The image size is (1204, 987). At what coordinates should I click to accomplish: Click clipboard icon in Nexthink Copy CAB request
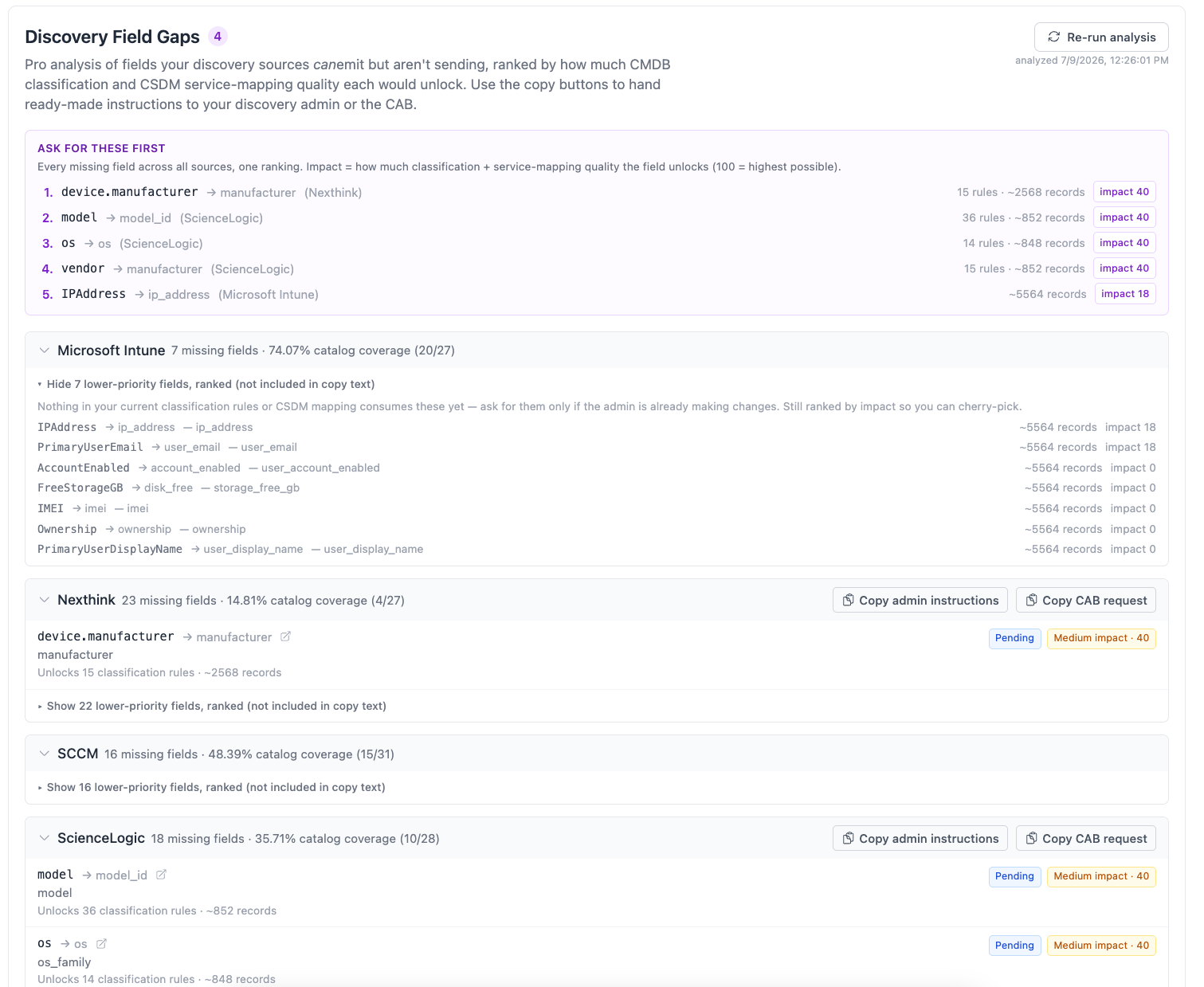point(1032,600)
